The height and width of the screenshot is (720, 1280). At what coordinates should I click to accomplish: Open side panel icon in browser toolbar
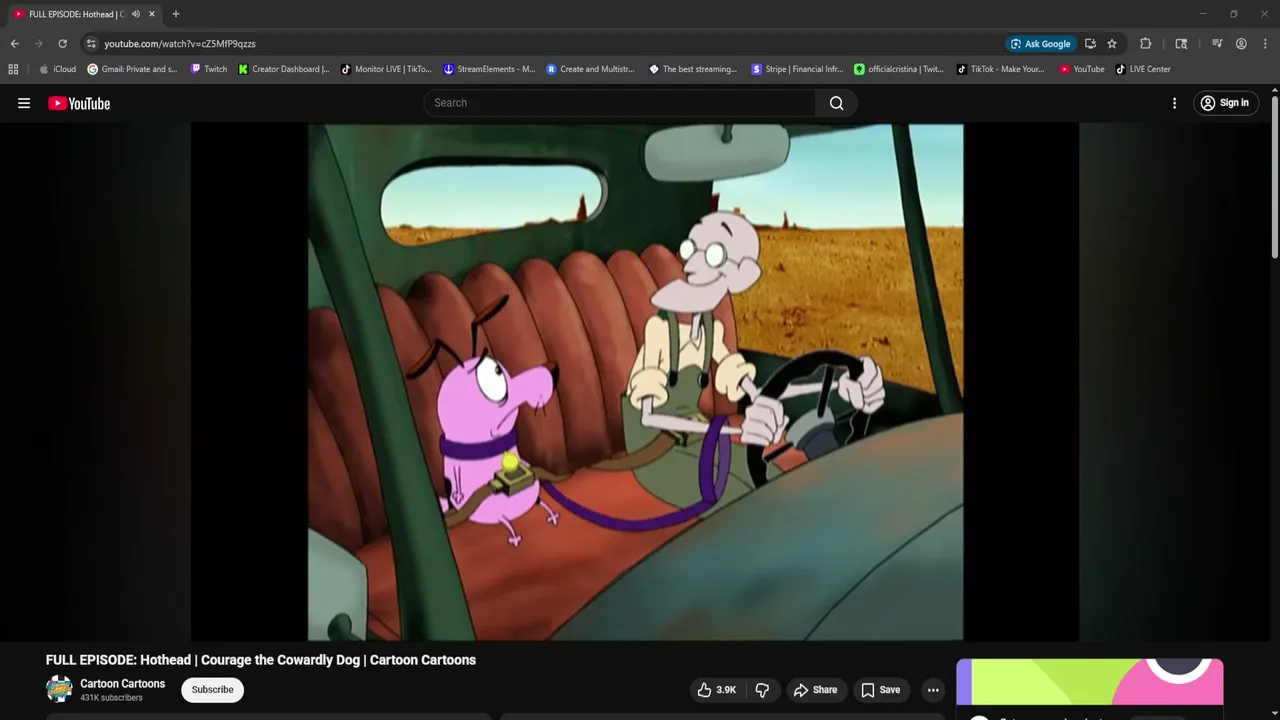(x=1181, y=44)
